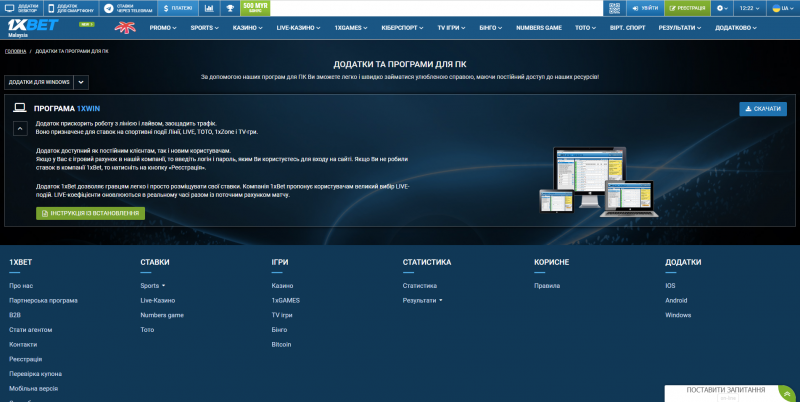Open footer link Мобільна версія
This screenshot has width=800, height=402.
tap(33, 389)
